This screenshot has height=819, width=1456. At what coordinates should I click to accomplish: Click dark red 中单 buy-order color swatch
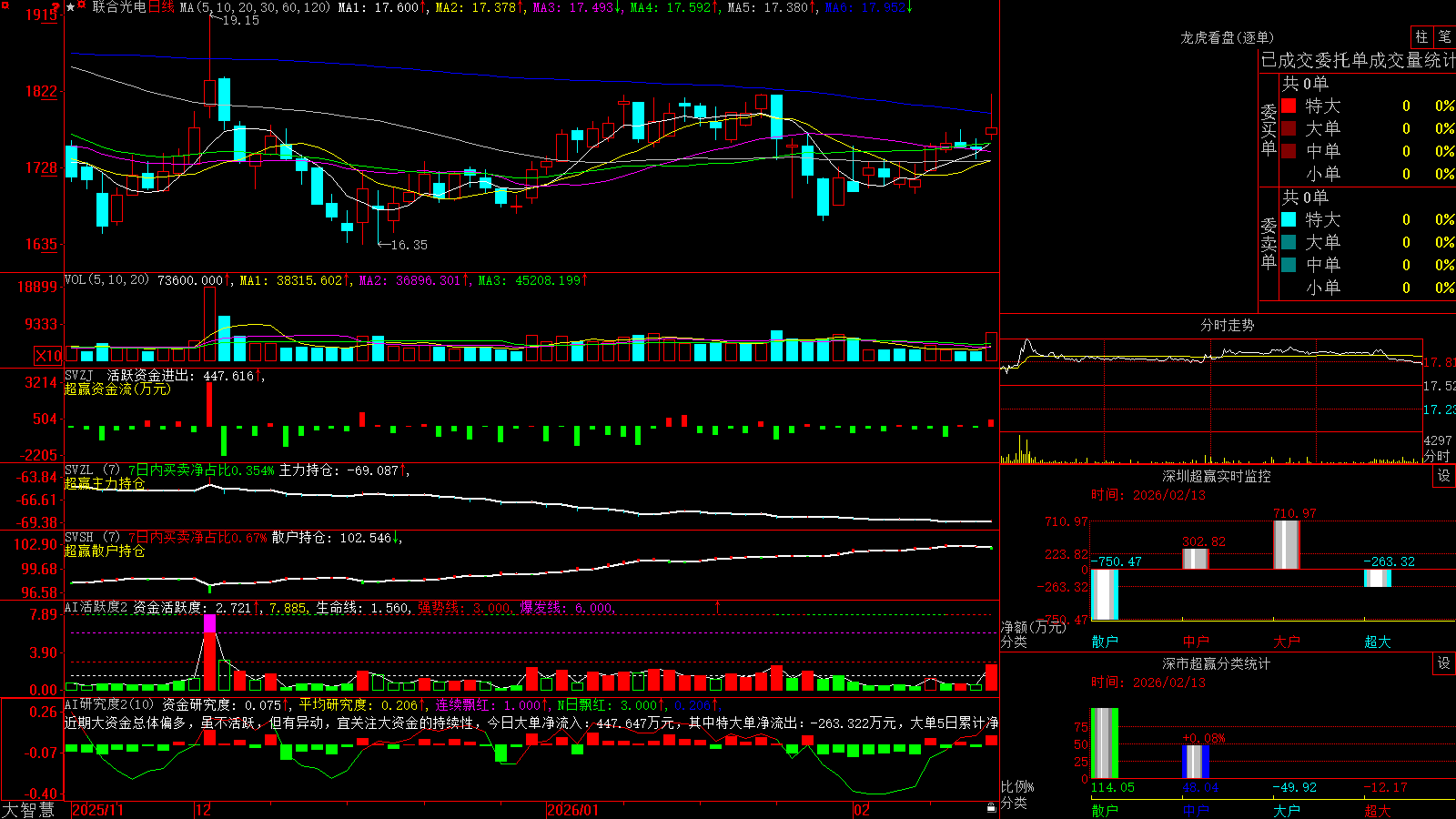[1289, 151]
